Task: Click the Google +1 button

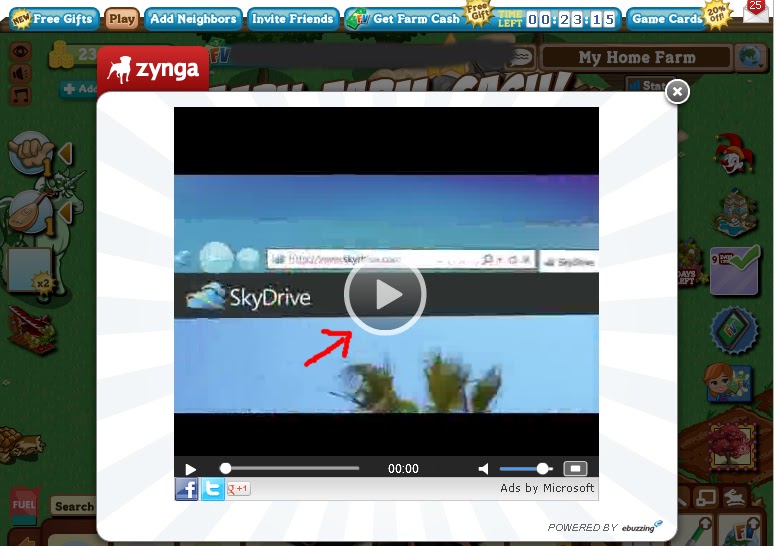Action: 239,489
